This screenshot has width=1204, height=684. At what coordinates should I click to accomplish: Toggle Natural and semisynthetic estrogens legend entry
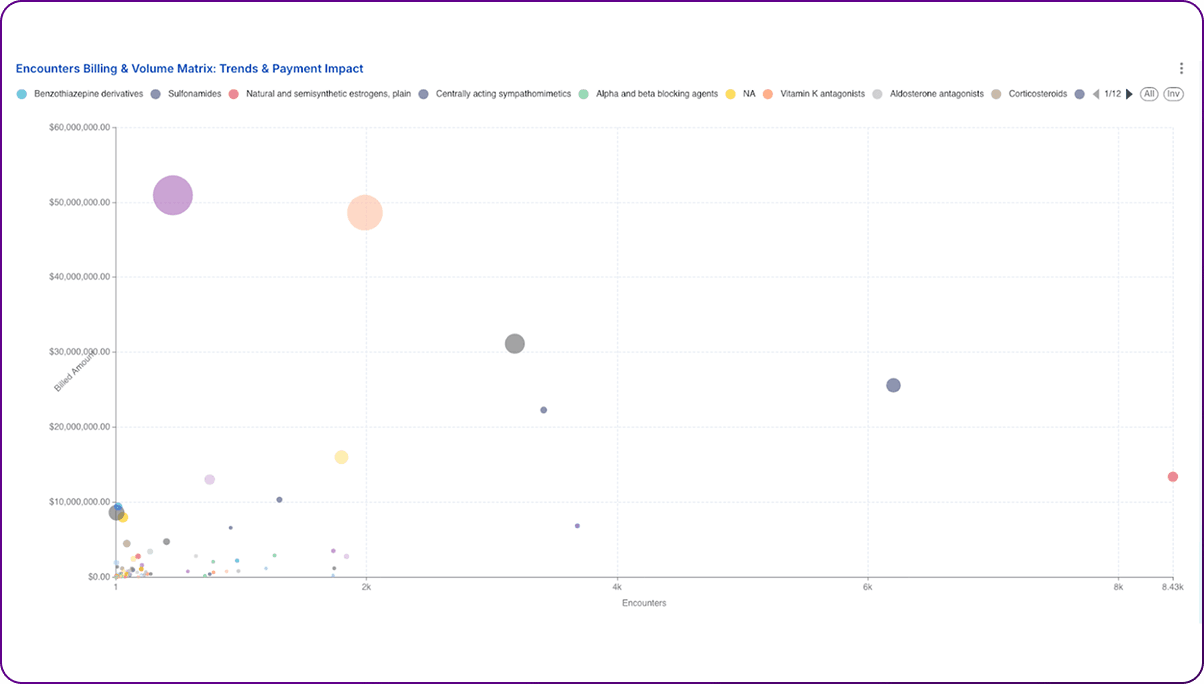pos(318,94)
